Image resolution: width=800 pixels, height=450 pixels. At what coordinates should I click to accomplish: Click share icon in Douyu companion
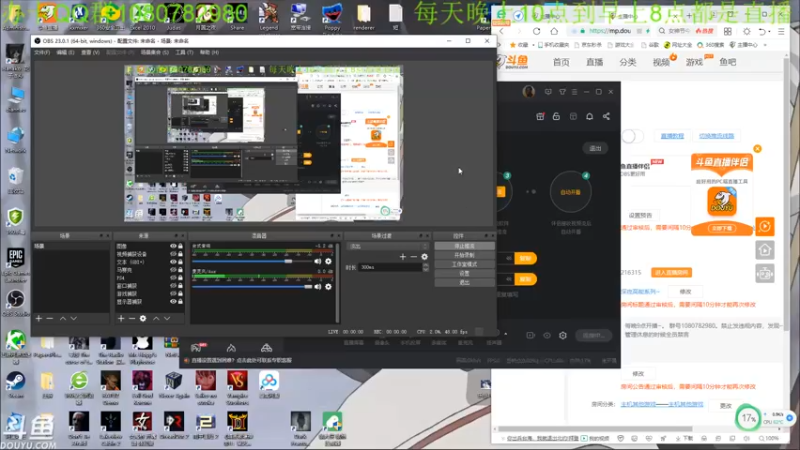click(606, 116)
